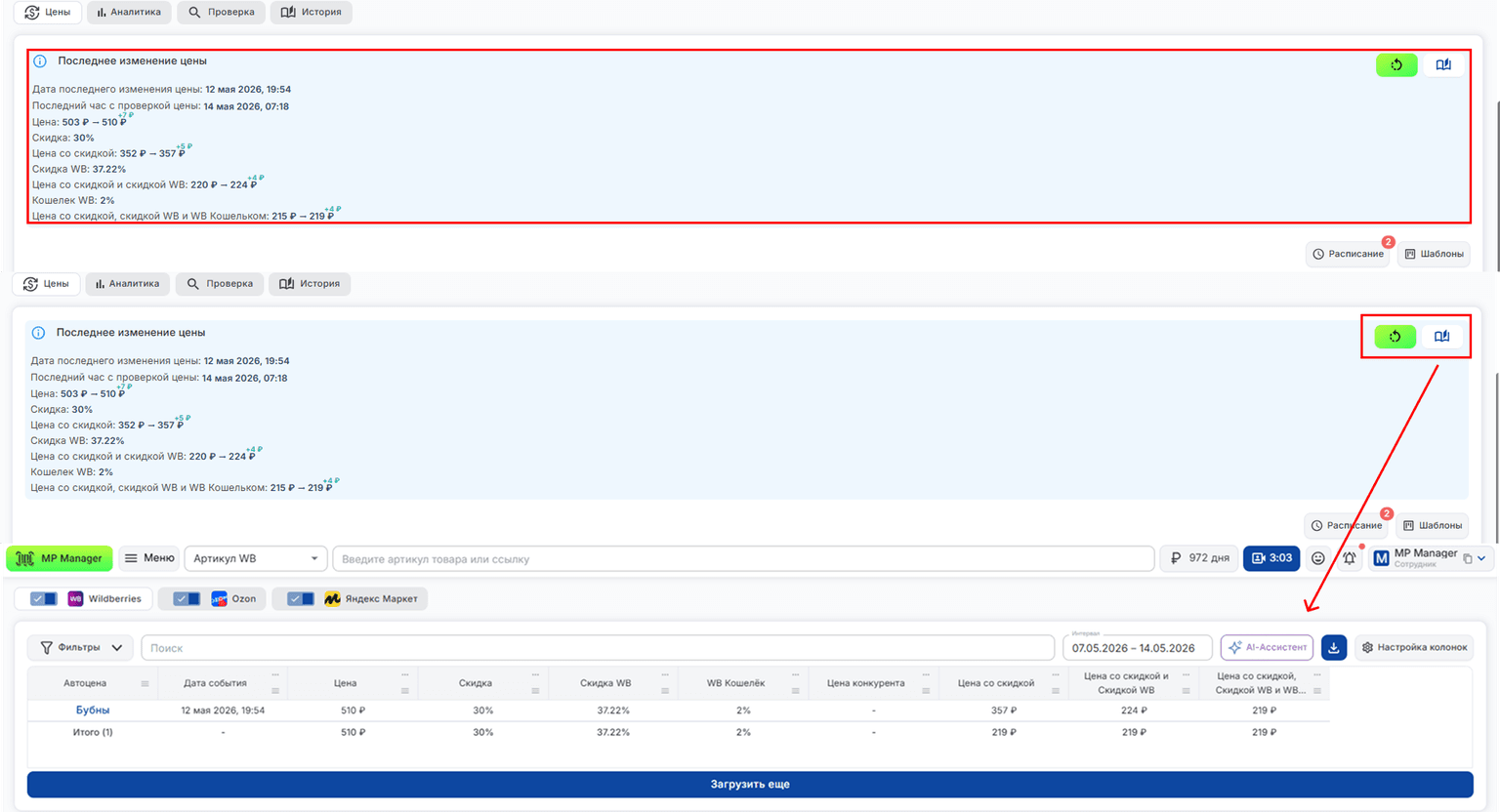This screenshot has height=812, width=1500.
Task: Click the Загрузить еще button
Action: 750,784
